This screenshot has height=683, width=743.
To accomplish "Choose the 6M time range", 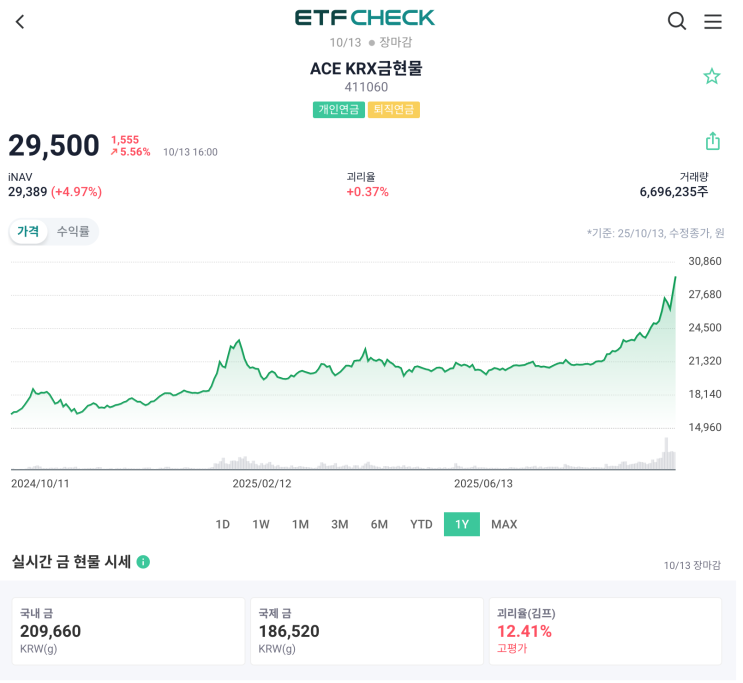I will [379, 524].
